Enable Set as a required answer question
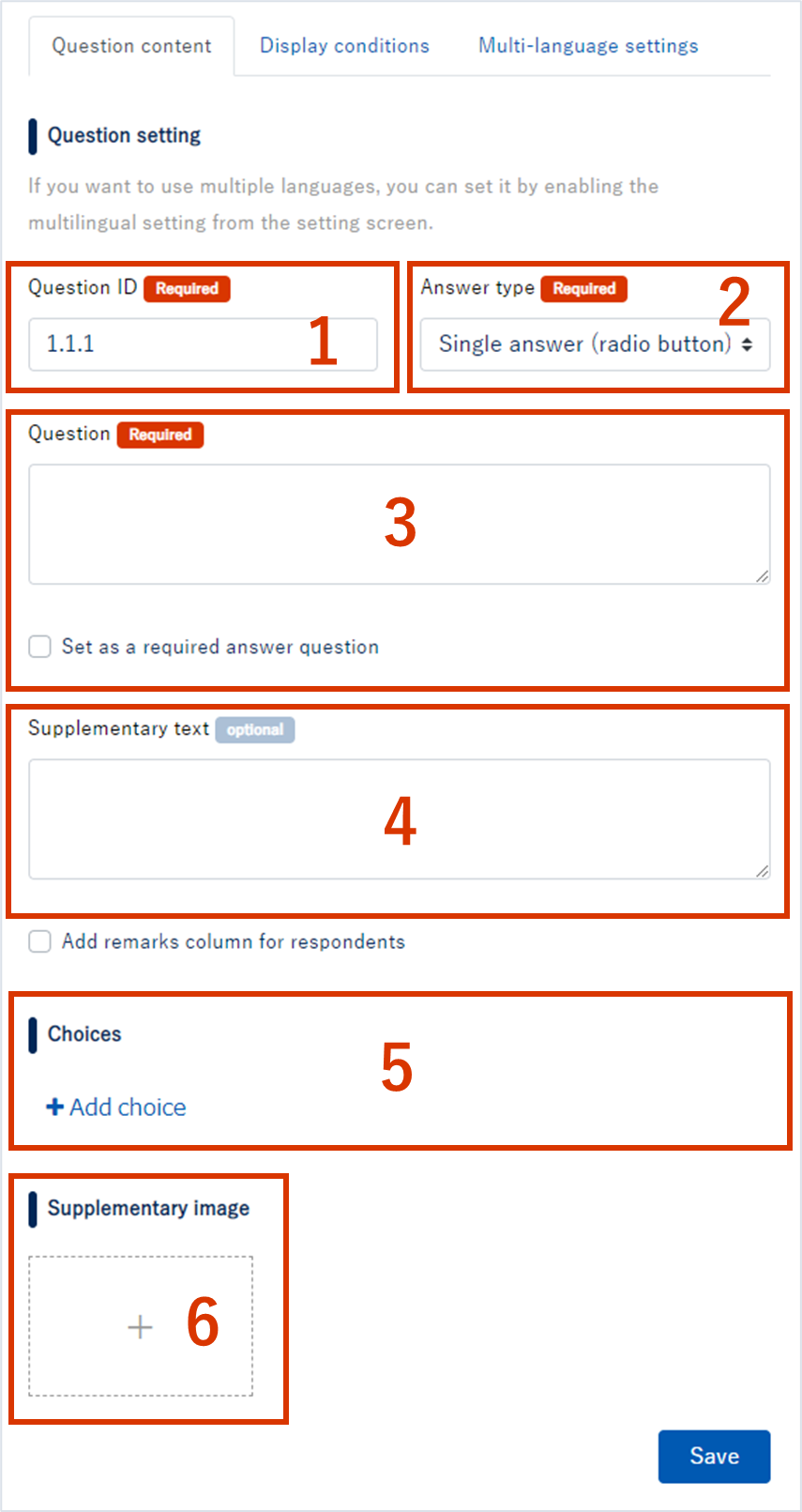The height and width of the screenshot is (1512, 802). pos(39,647)
